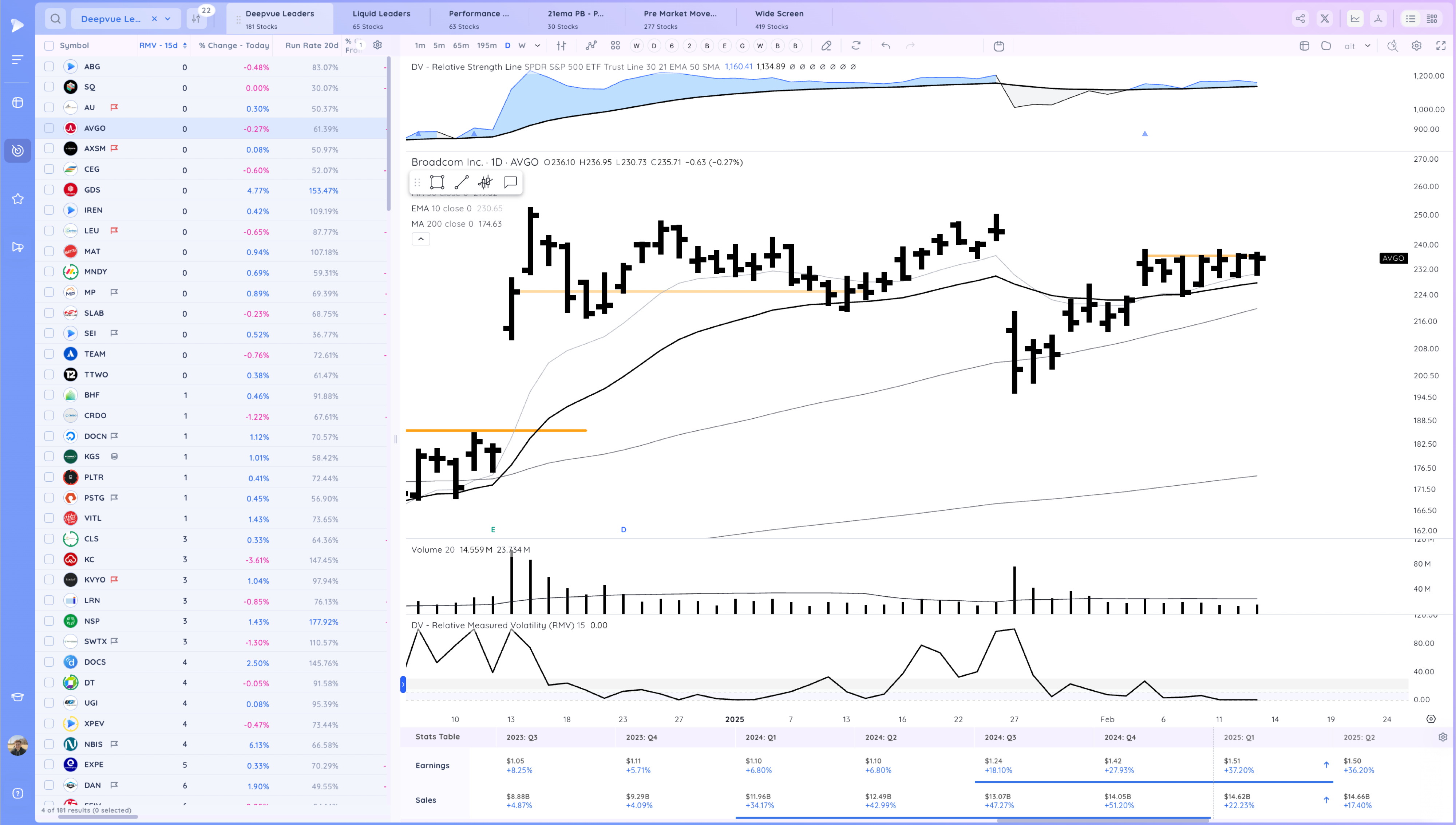Open the indicators line-graph icon
The height and width of the screenshot is (825, 1456).
click(591, 46)
